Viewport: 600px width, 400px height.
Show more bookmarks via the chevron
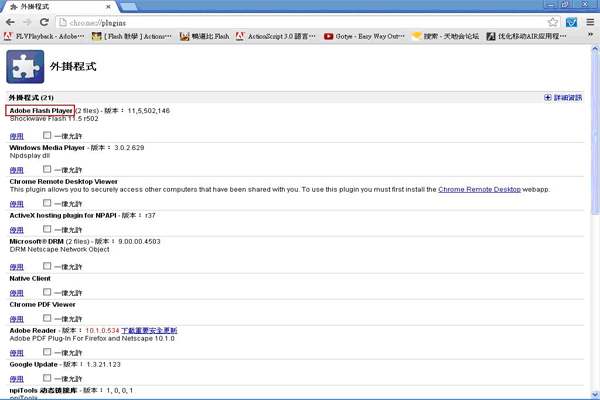(x=590, y=36)
